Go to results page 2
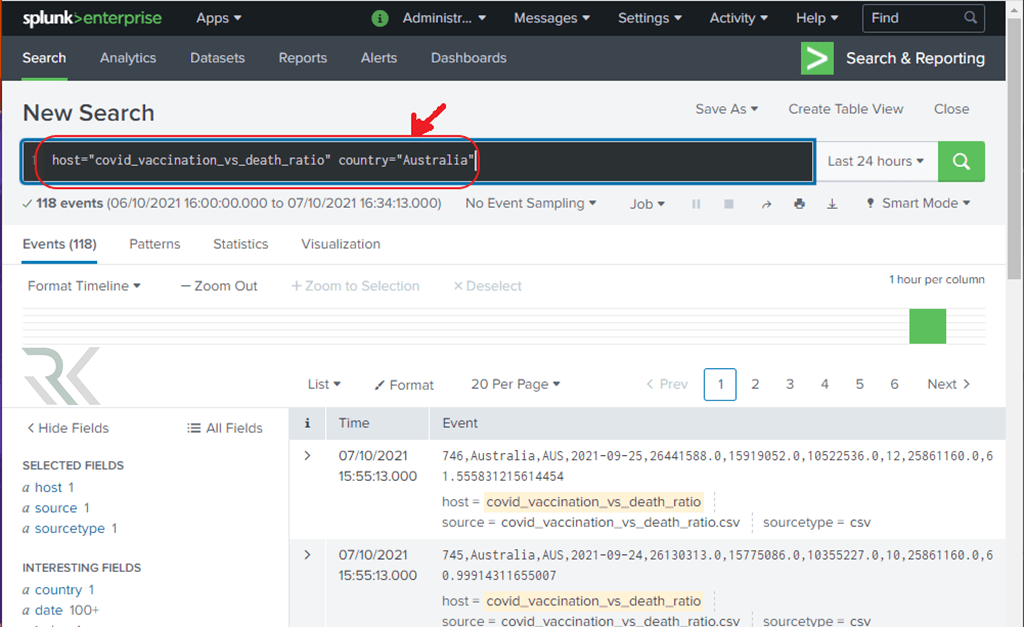The width and height of the screenshot is (1024, 627). click(x=755, y=384)
